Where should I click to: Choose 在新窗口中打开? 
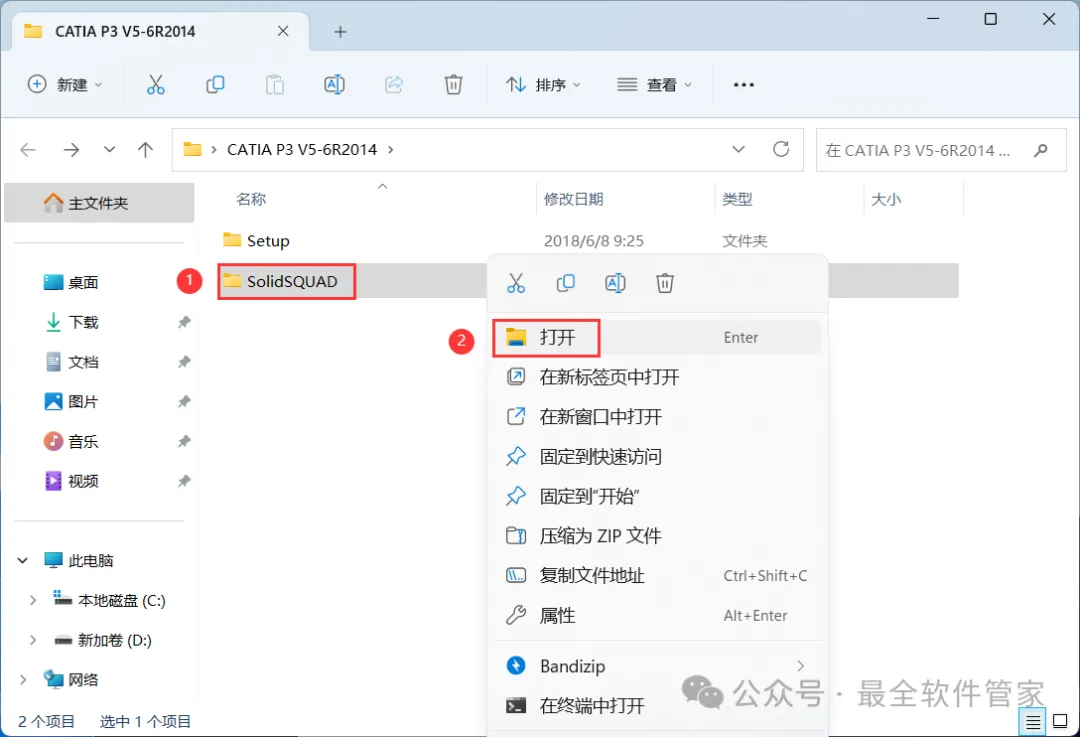point(657,417)
